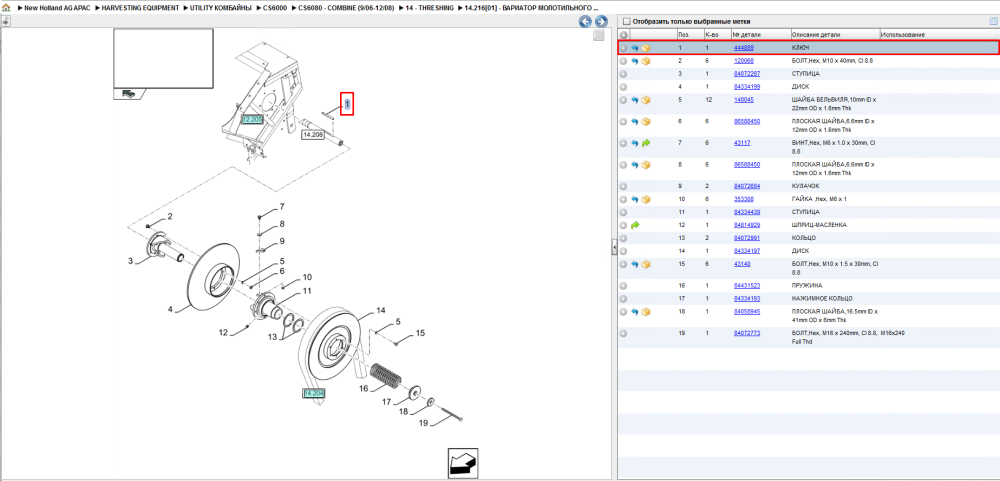This screenshot has width=1000, height=481.
Task: Click blue replacement arrow for part 84058945
Action: (635, 312)
